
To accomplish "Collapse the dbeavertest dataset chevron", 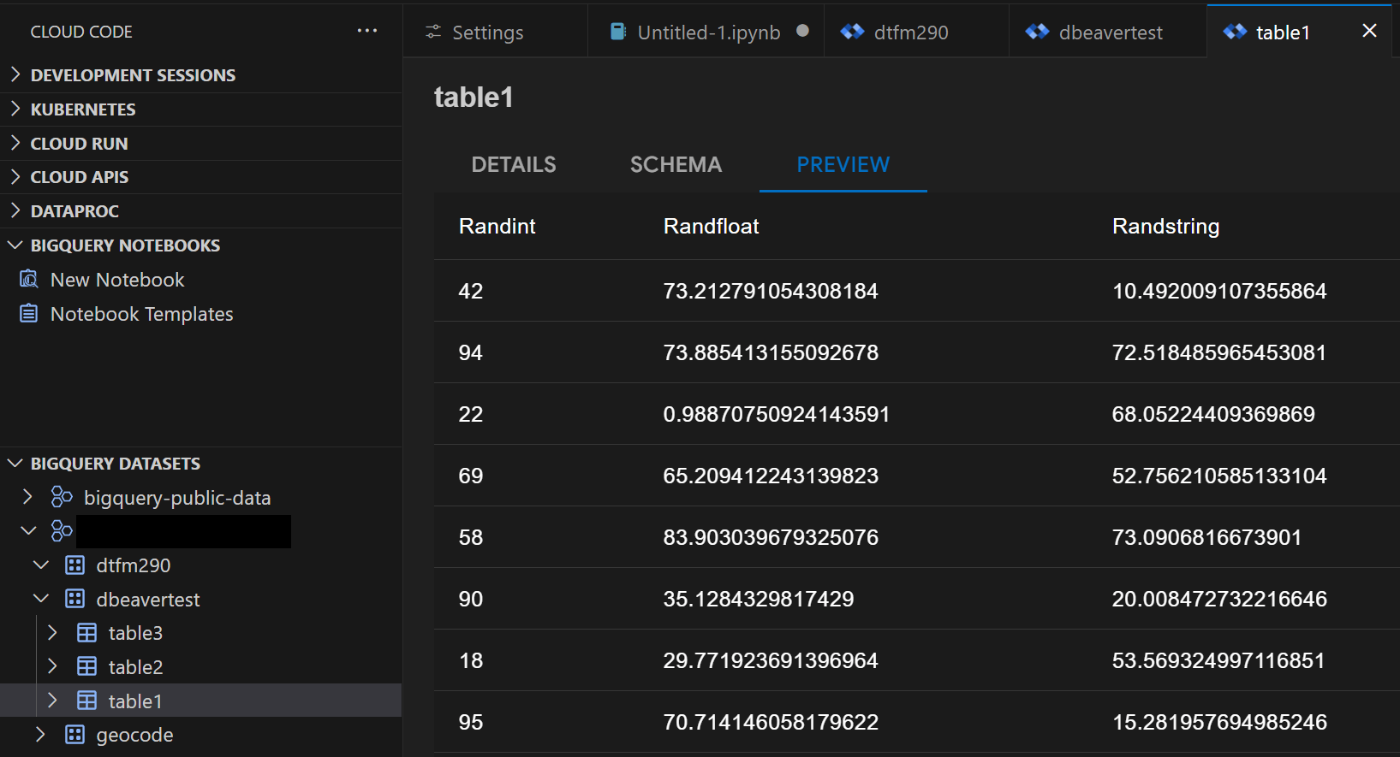I will [41, 599].
